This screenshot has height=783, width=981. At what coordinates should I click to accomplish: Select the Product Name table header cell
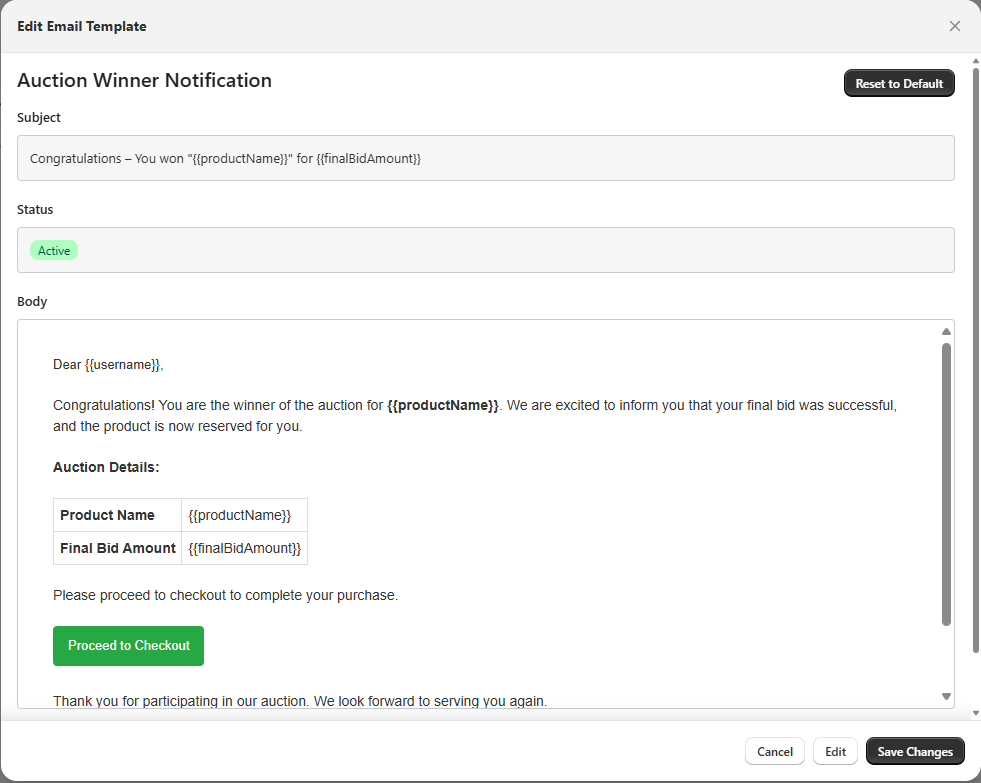coord(108,516)
